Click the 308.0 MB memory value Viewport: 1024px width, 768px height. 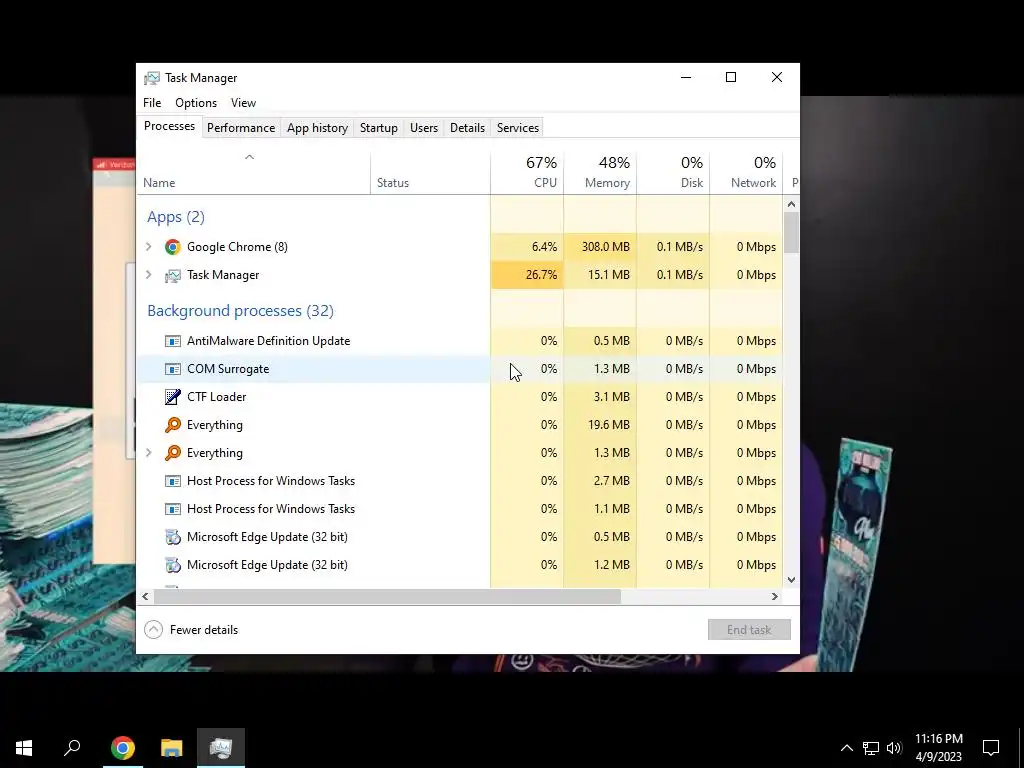(606, 247)
